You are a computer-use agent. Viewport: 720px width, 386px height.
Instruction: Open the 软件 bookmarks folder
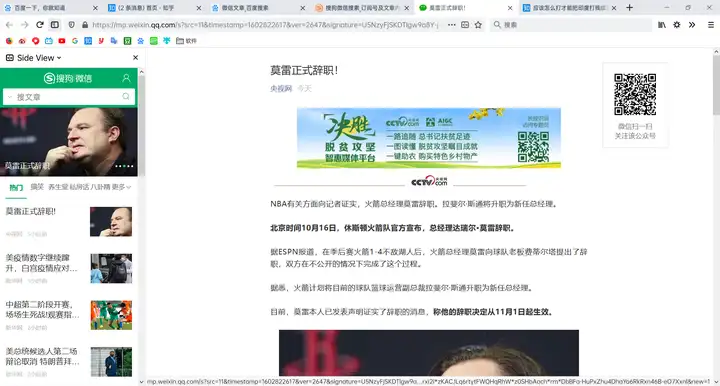(186, 41)
